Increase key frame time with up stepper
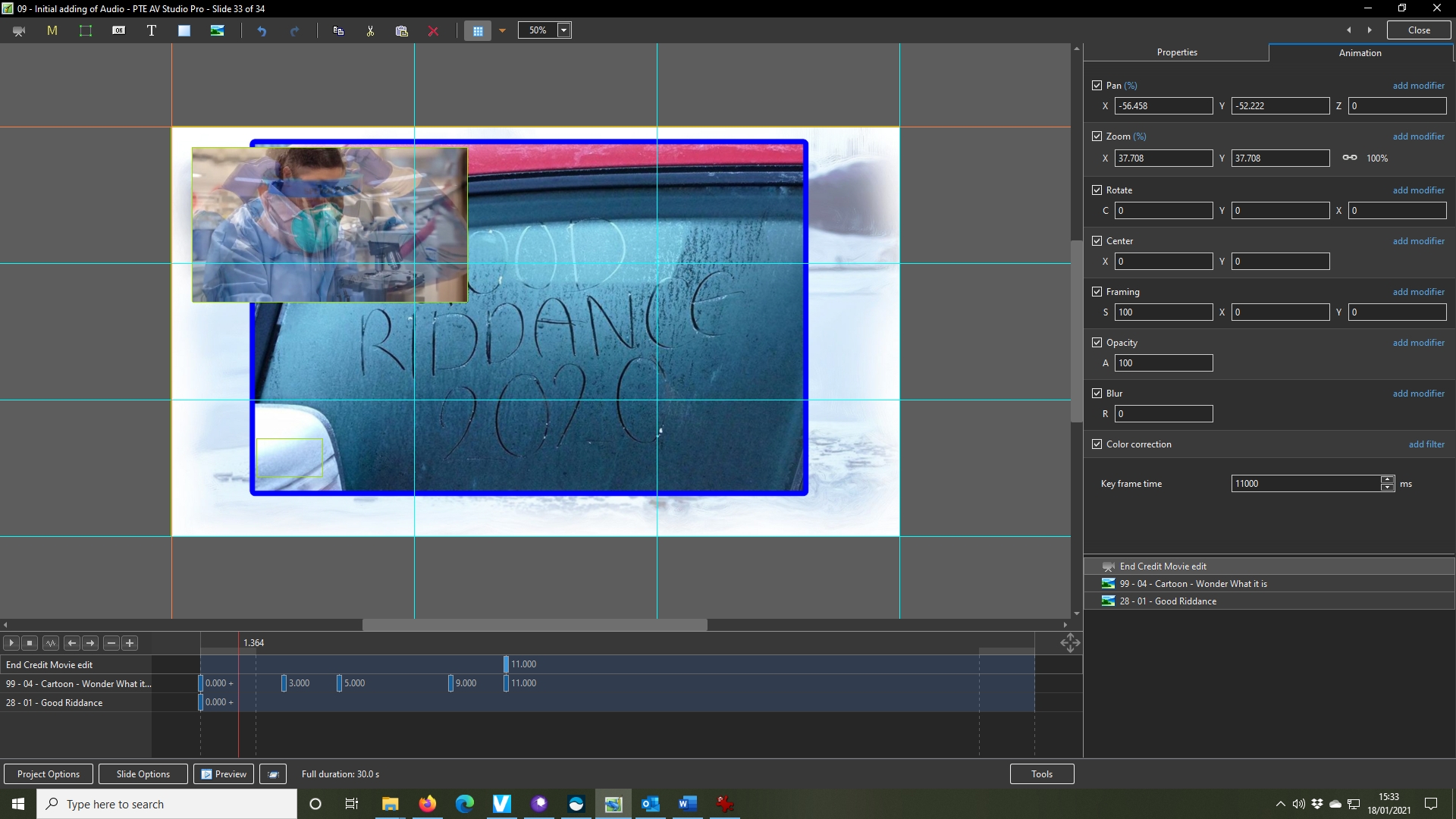 point(1387,479)
